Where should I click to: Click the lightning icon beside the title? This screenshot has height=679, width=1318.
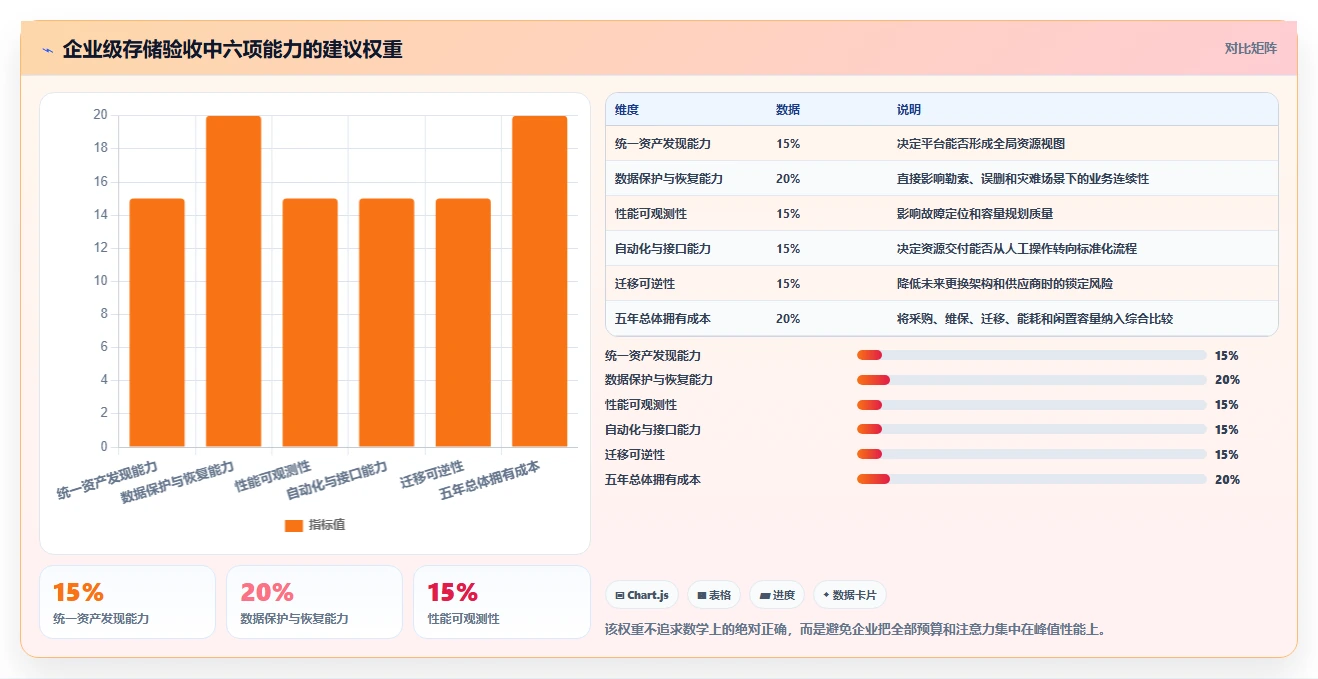[x=47, y=50]
